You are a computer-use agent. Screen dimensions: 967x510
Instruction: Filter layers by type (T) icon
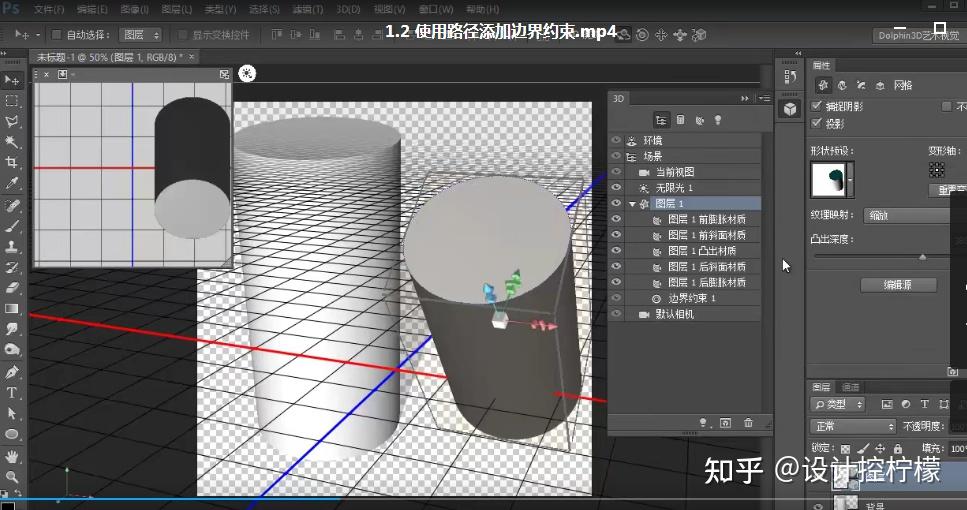[x=924, y=405]
